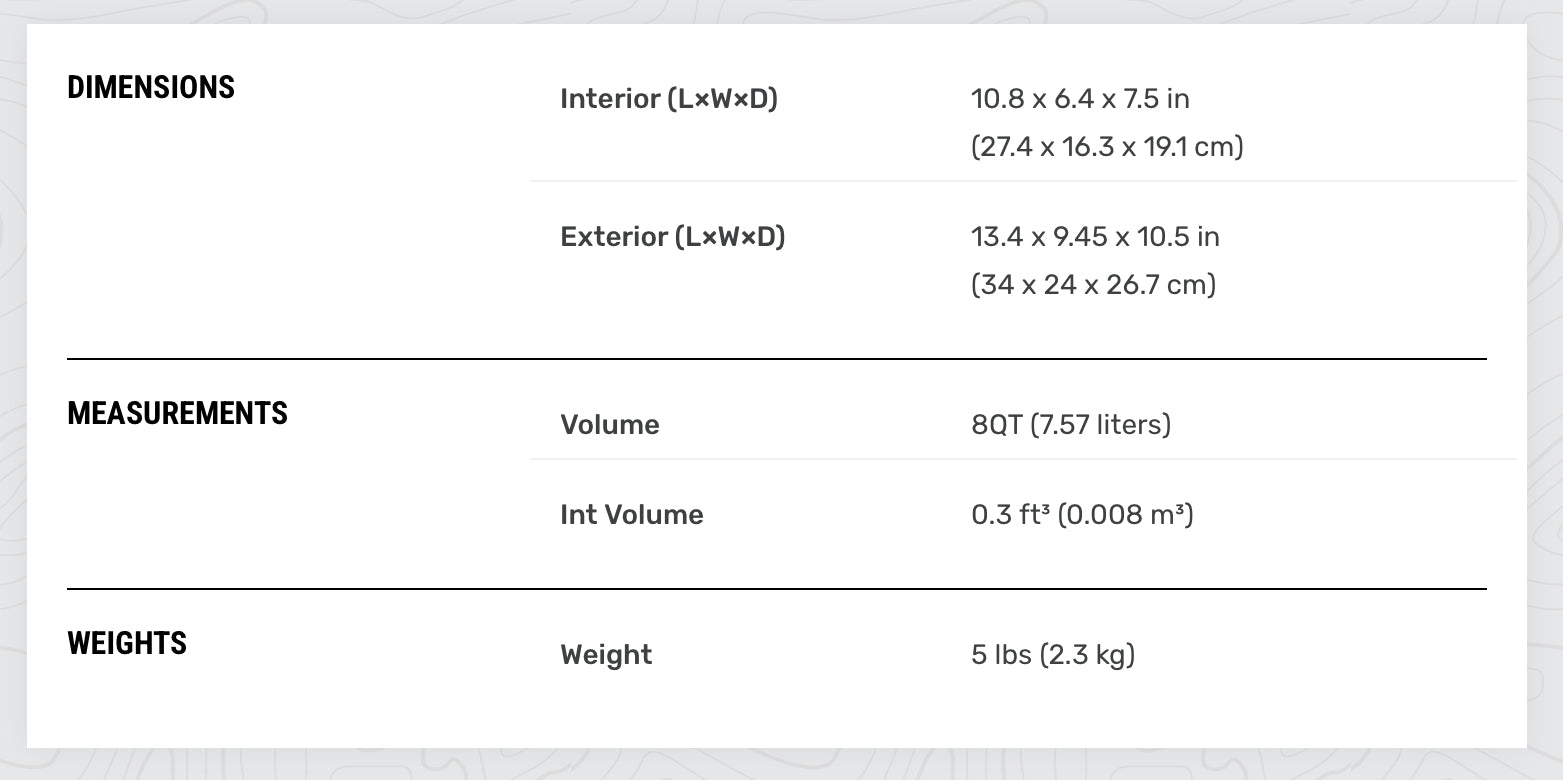Screen dimensions: 1563x780
Task: Click interior metric 27.4 x 16.3 x 19.1 cm
Action: 1107,147
